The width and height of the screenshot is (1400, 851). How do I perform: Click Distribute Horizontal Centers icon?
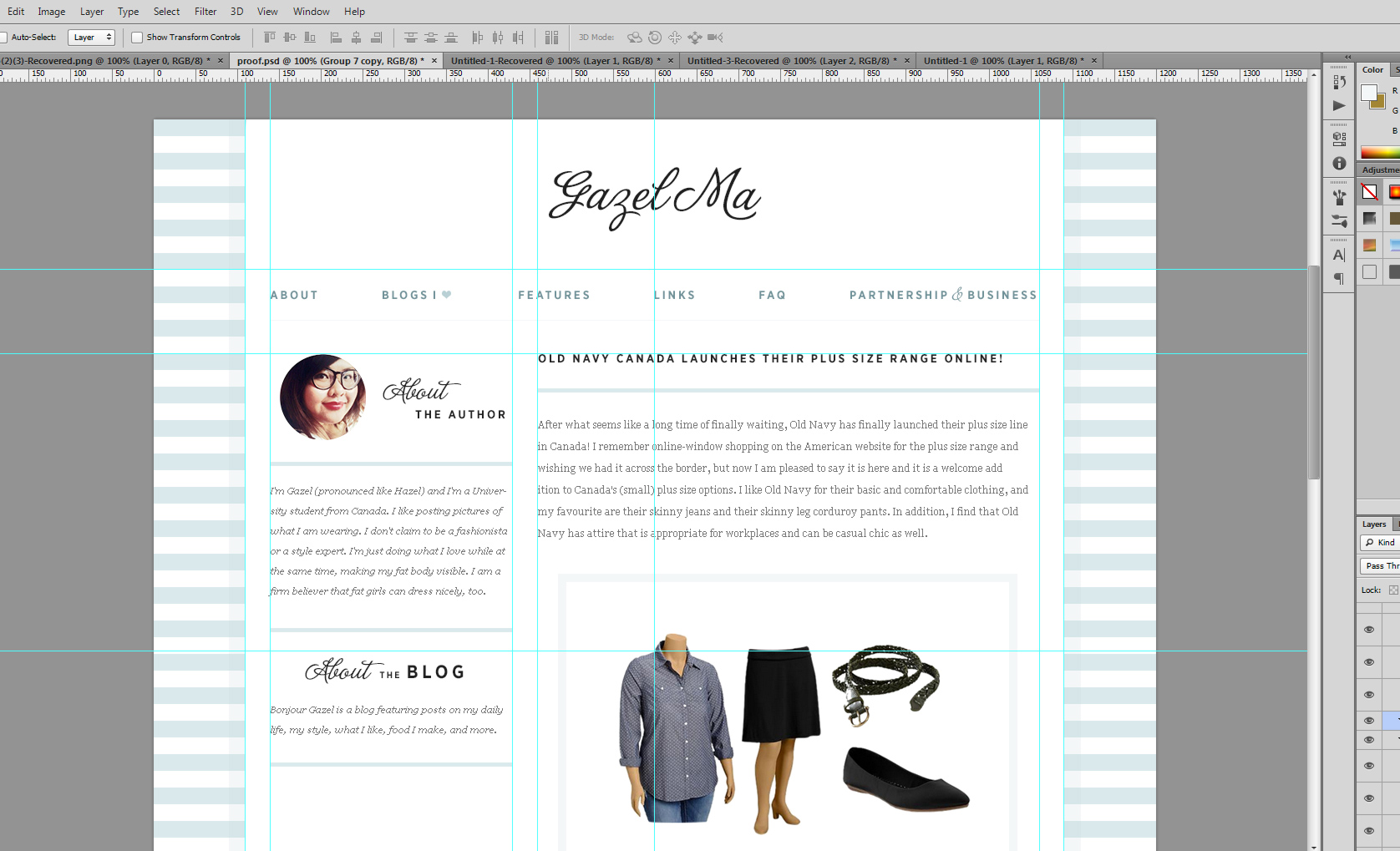[498, 38]
